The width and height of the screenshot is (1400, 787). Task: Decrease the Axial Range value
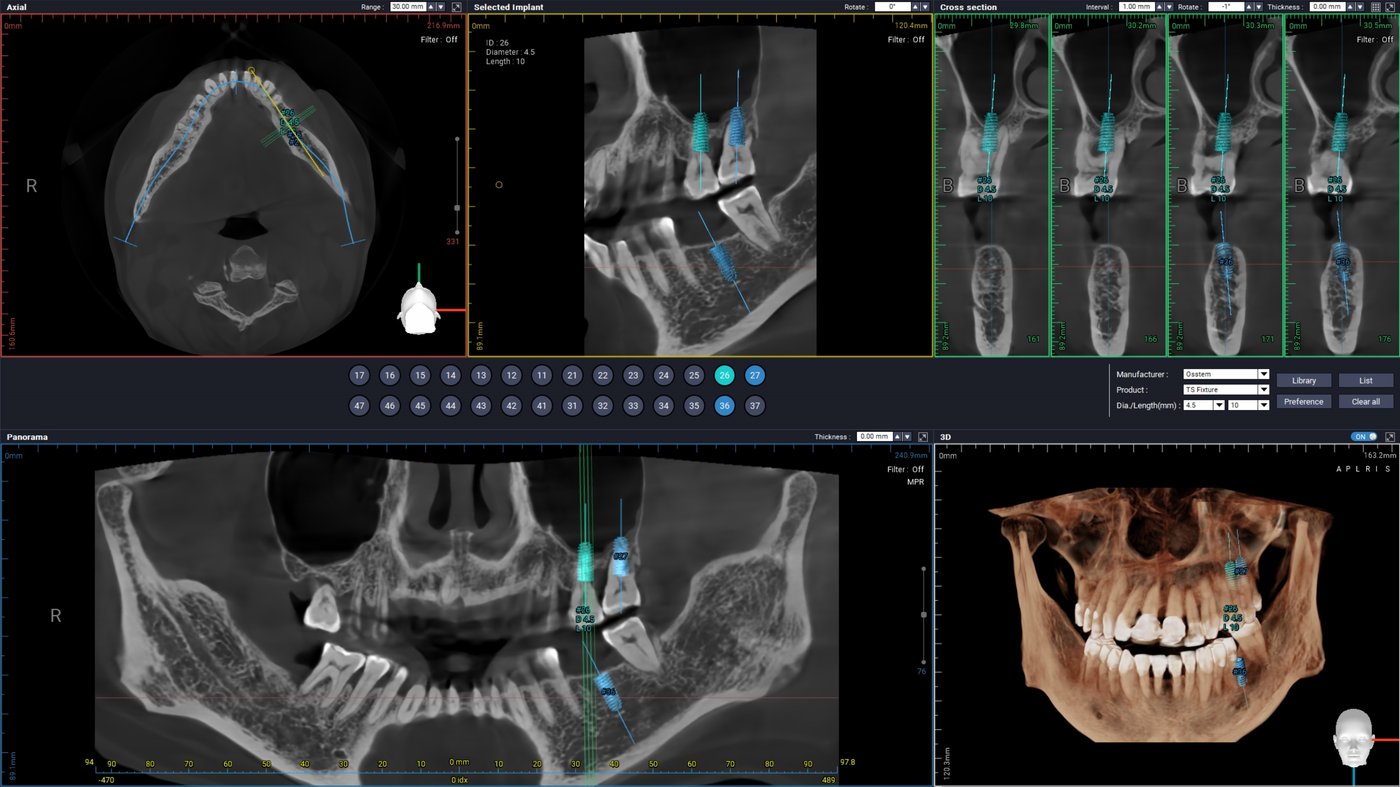coord(441,6)
